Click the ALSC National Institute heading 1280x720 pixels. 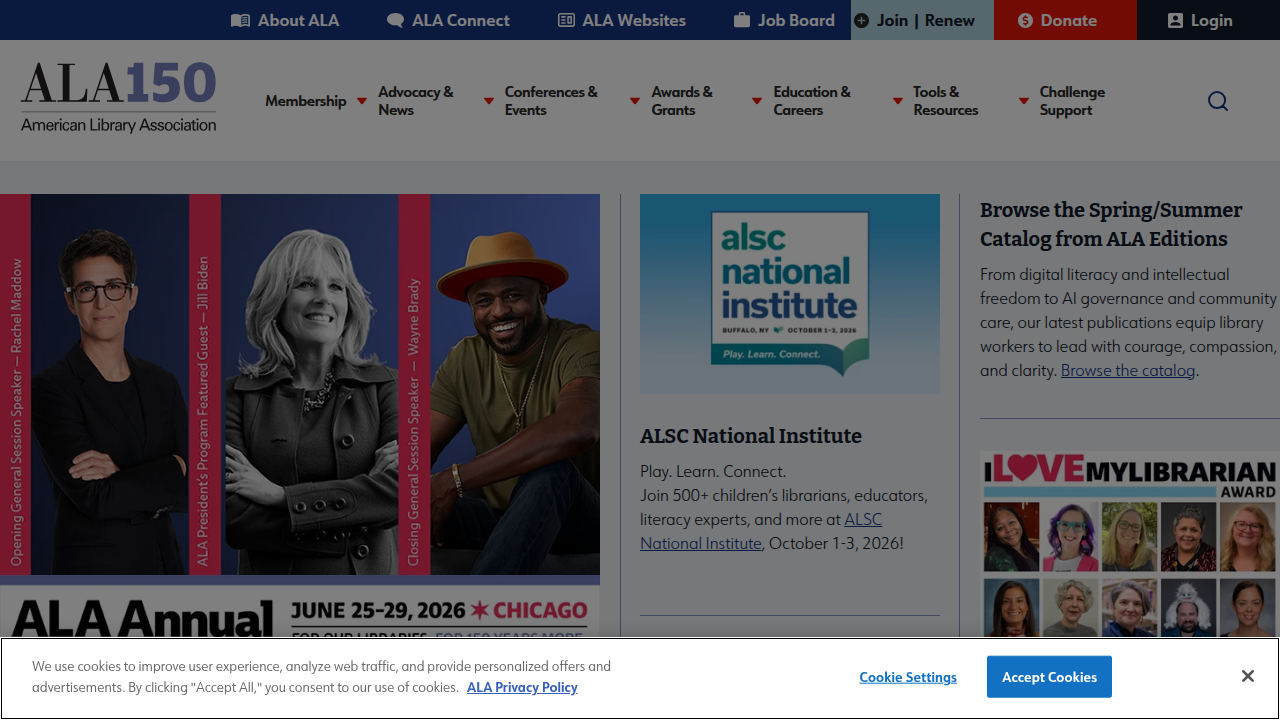click(751, 436)
